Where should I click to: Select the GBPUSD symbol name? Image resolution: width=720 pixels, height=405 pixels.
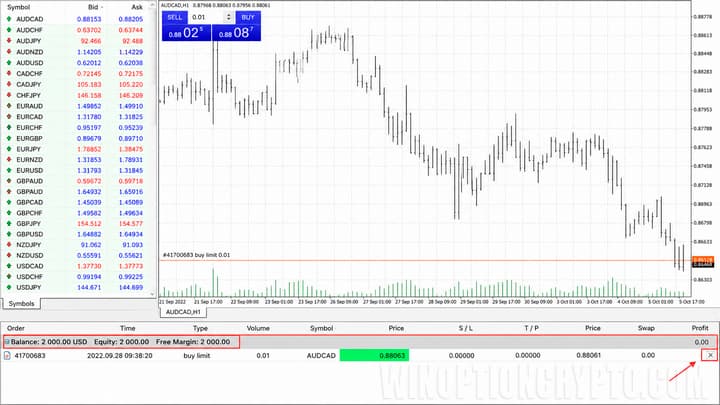click(29, 234)
